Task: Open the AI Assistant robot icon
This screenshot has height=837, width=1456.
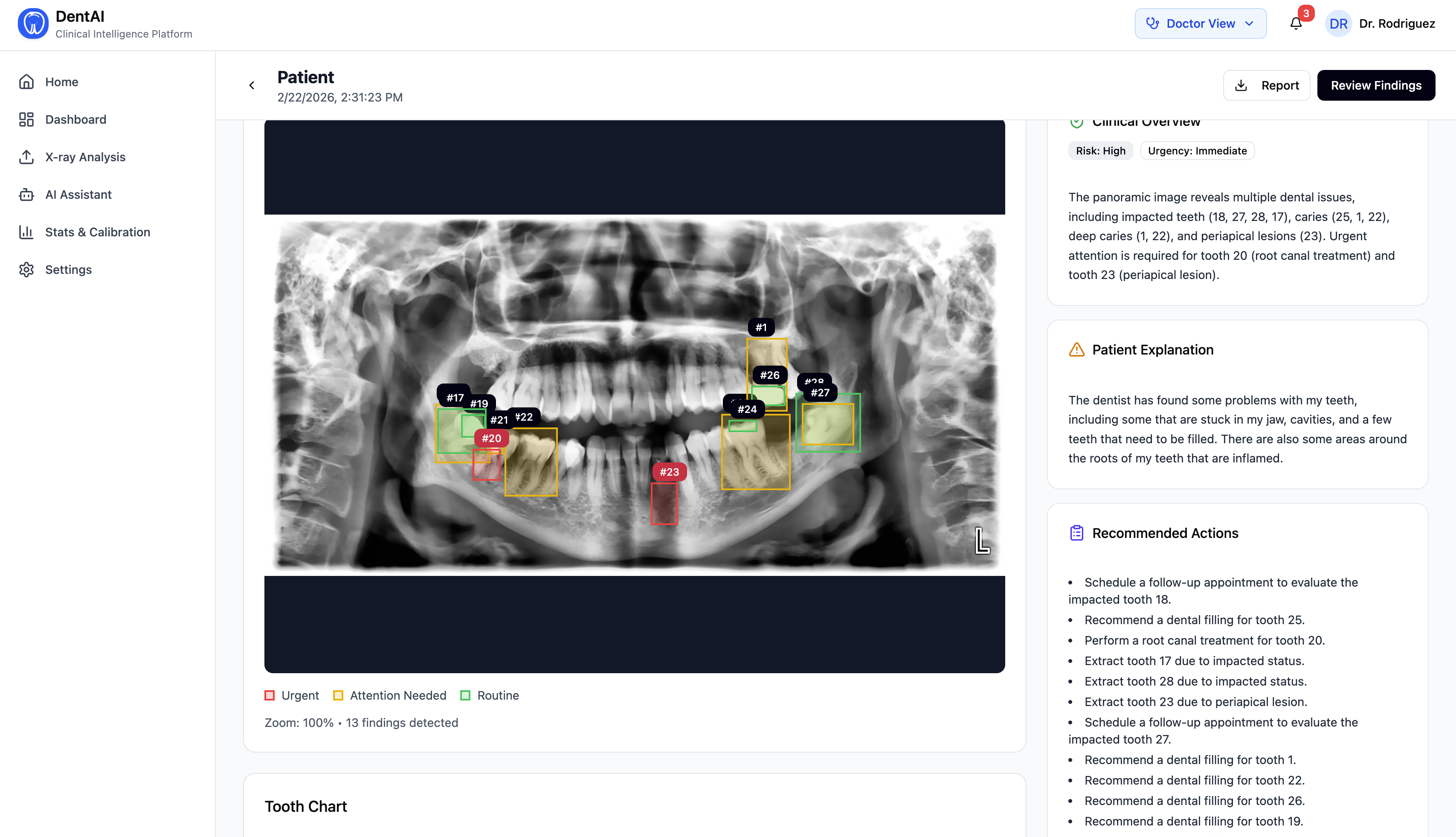Action: pyautogui.click(x=26, y=194)
